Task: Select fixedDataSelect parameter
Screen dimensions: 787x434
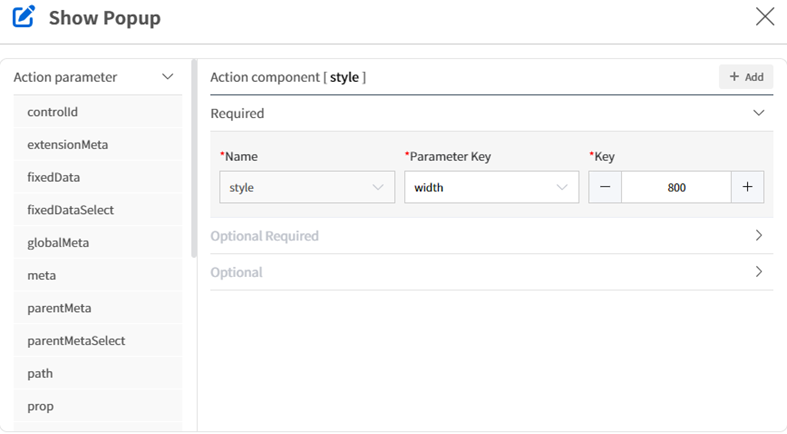Action: click(98, 210)
